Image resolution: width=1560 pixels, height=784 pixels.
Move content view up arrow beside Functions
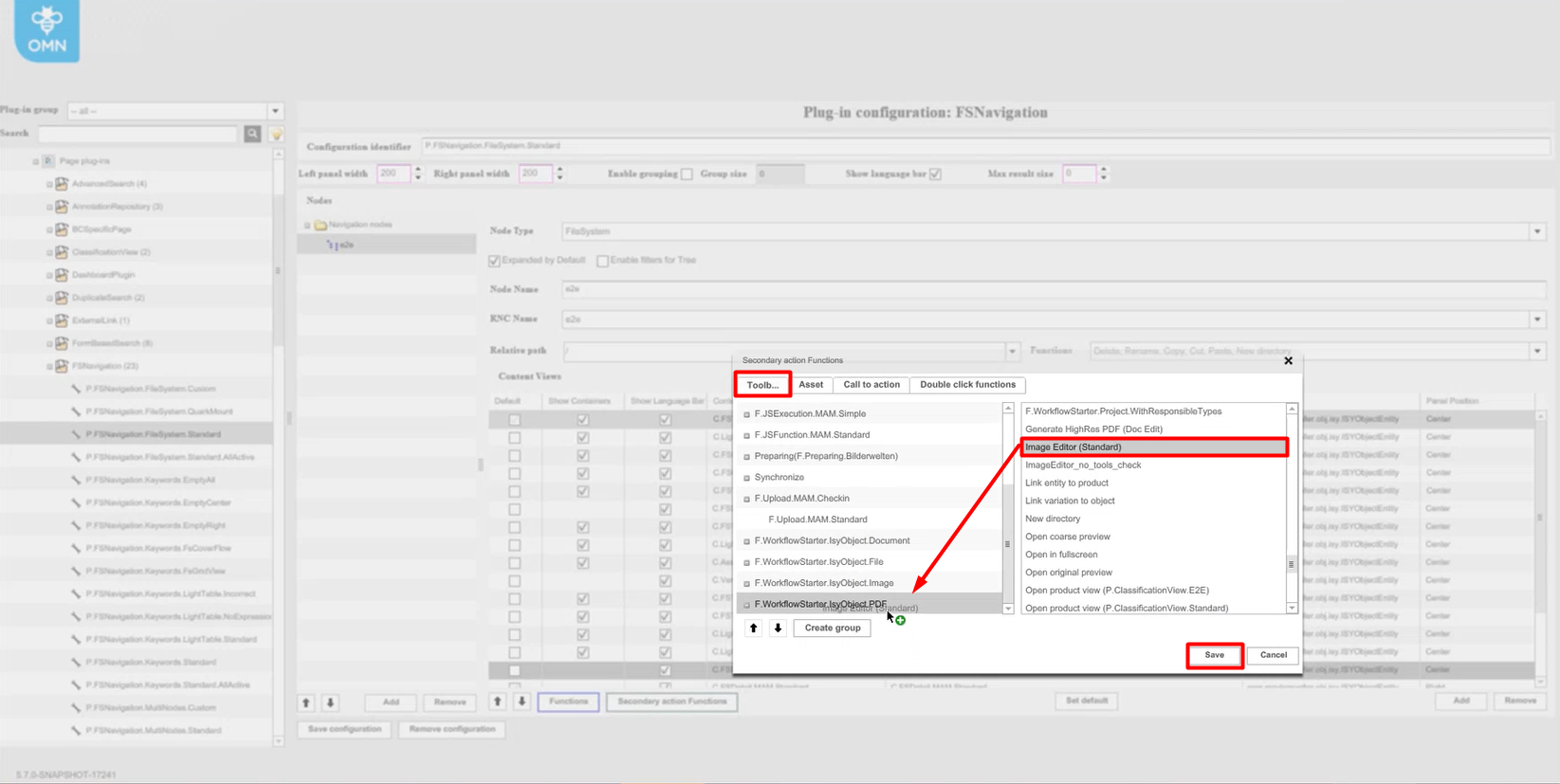click(x=497, y=702)
